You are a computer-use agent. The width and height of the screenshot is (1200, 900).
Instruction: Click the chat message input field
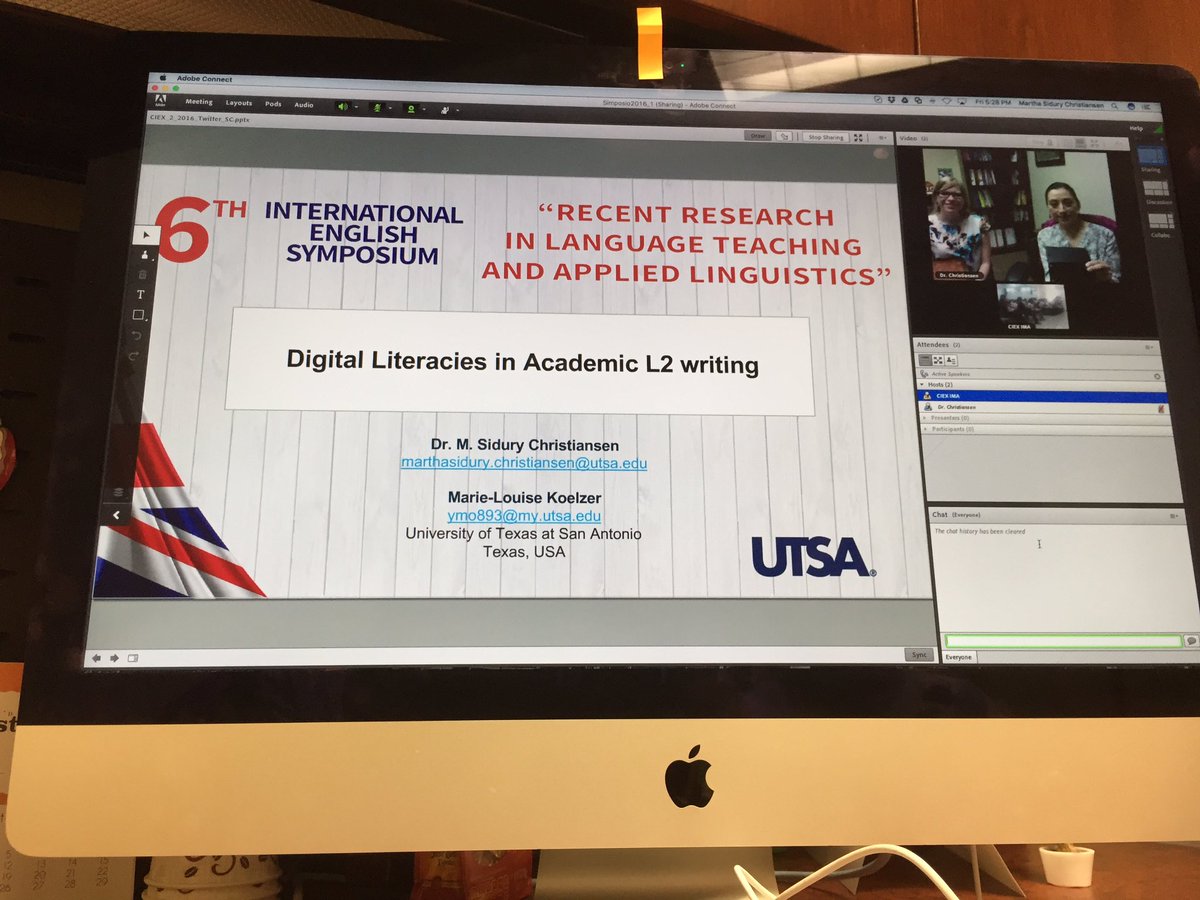click(1063, 641)
